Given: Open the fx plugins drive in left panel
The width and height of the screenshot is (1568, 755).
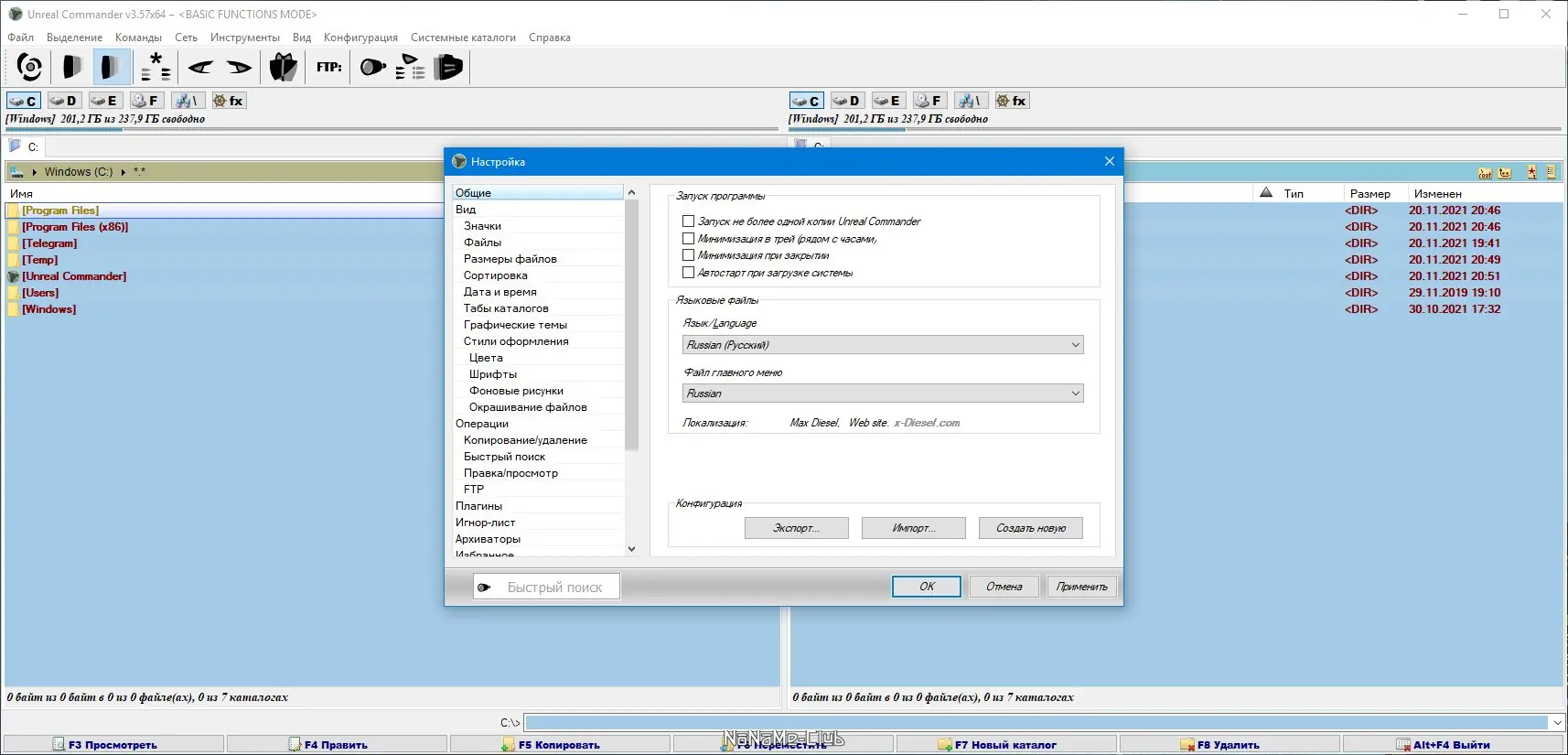Looking at the screenshot, I should [x=228, y=101].
